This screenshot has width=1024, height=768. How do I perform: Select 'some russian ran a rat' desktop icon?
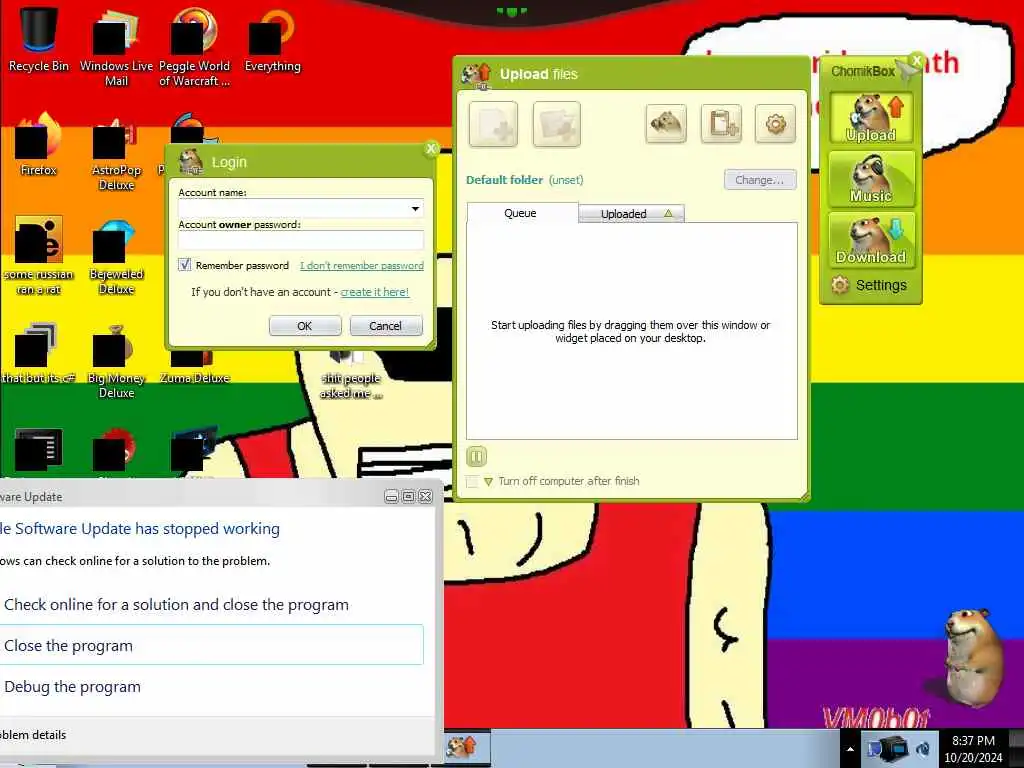tap(39, 256)
